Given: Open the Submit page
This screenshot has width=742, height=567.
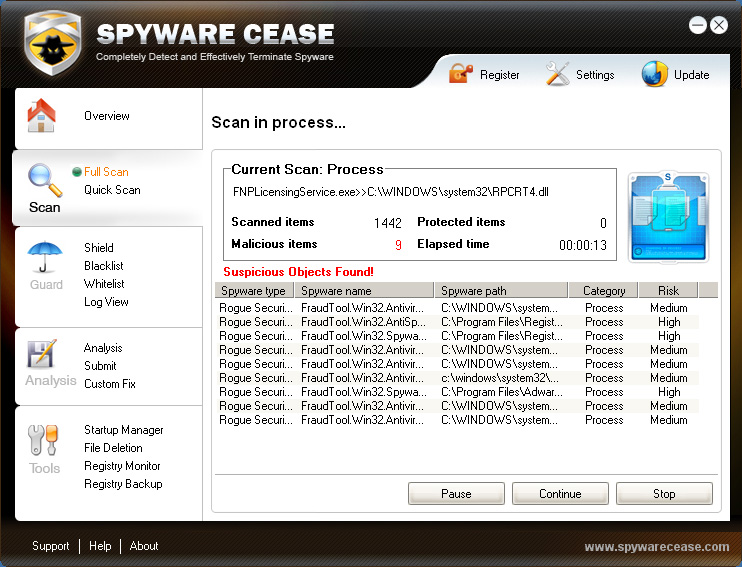Looking at the screenshot, I should point(100,366).
